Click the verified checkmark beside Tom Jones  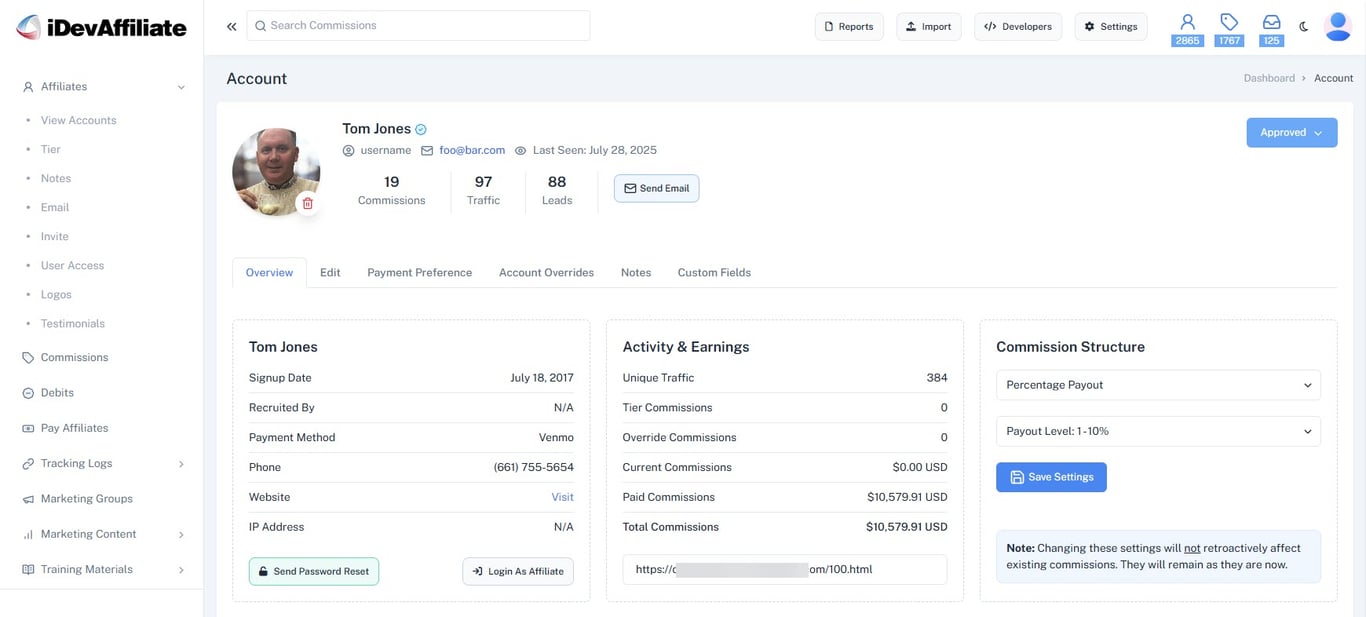coord(419,128)
